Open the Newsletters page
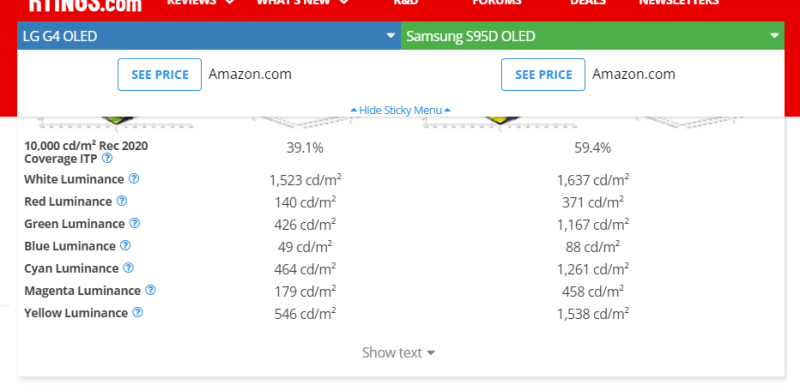This screenshot has width=800, height=385. (x=679, y=2)
